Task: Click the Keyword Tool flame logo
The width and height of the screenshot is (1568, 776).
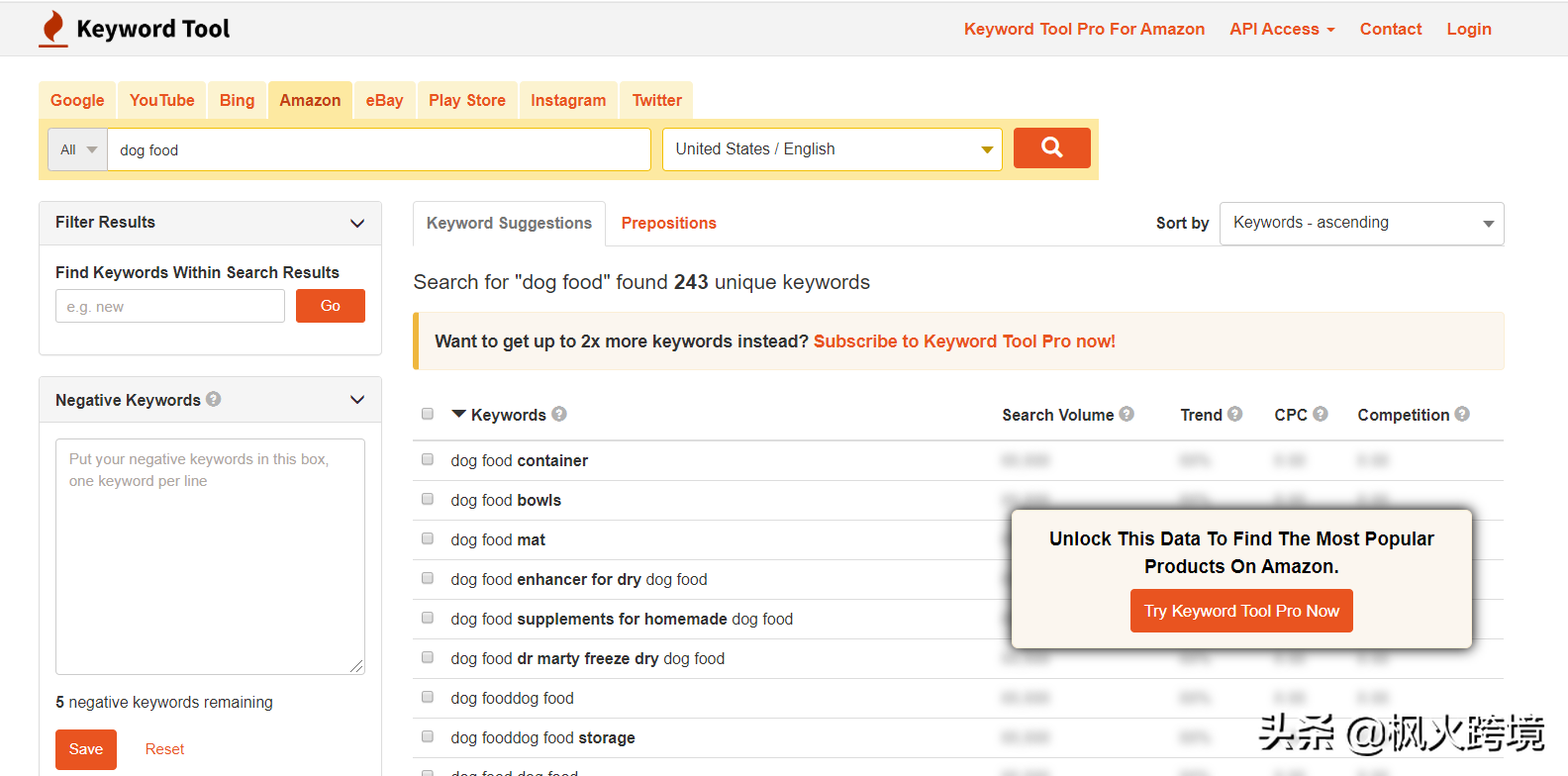Action: [x=53, y=29]
